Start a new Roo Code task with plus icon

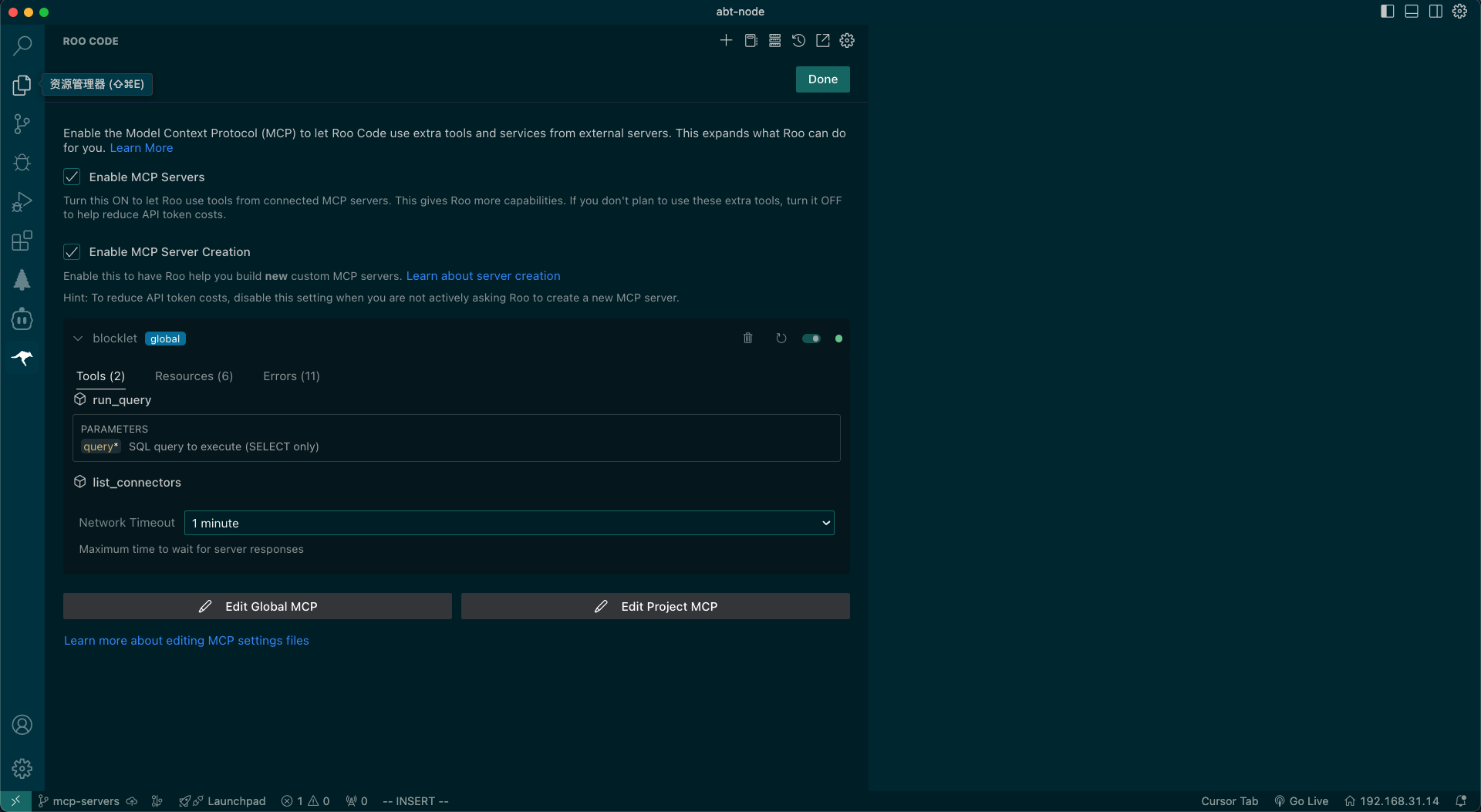coord(726,41)
